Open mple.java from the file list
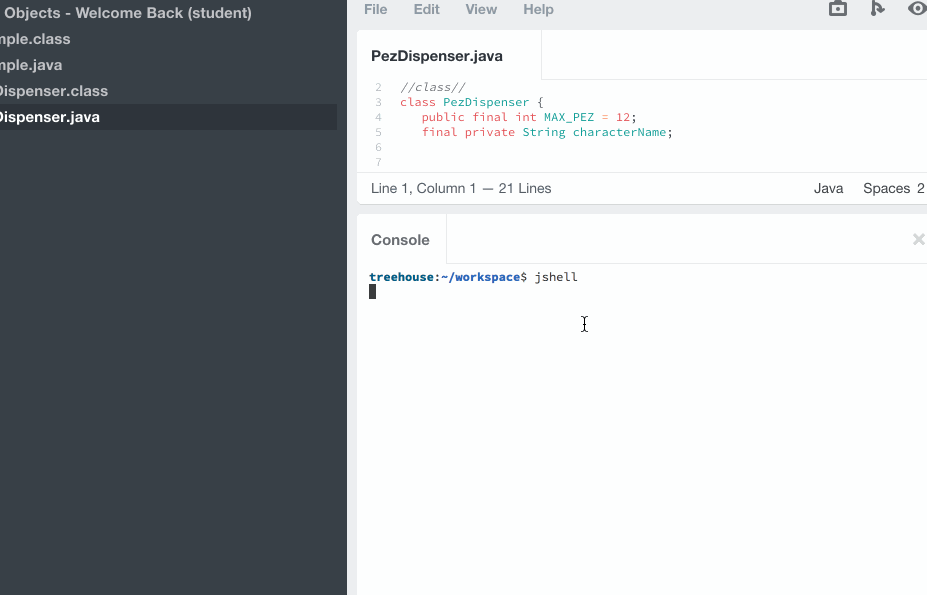 tap(33, 64)
